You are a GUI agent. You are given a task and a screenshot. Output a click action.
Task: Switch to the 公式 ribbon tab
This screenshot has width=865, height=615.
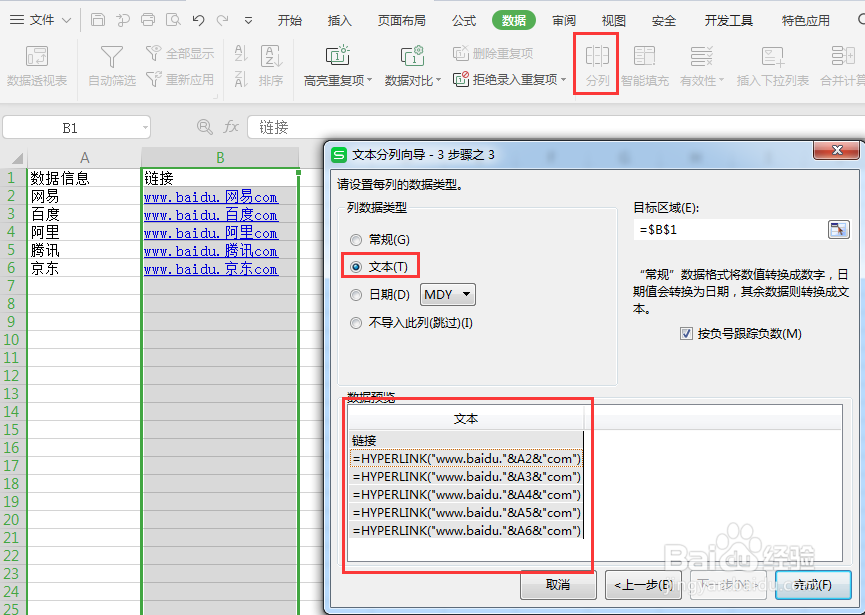click(462, 19)
